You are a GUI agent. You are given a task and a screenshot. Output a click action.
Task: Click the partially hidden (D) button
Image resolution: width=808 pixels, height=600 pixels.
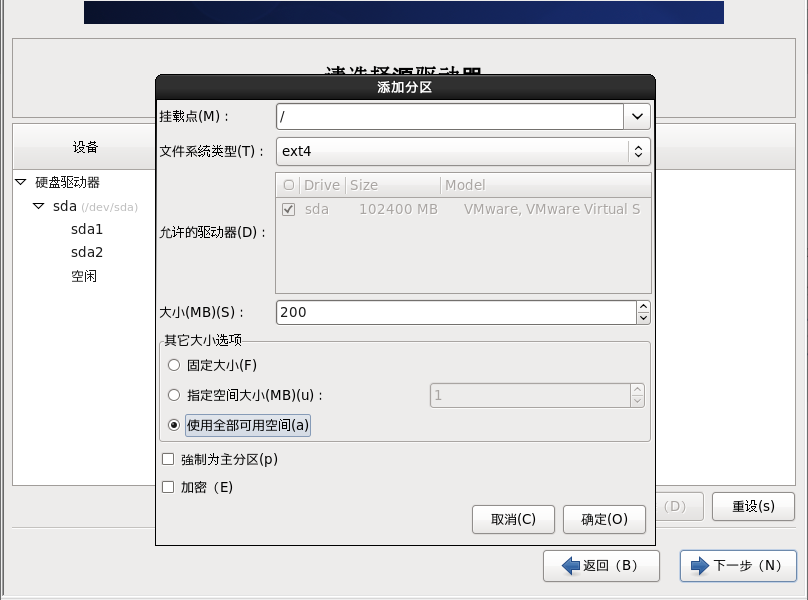click(679, 506)
